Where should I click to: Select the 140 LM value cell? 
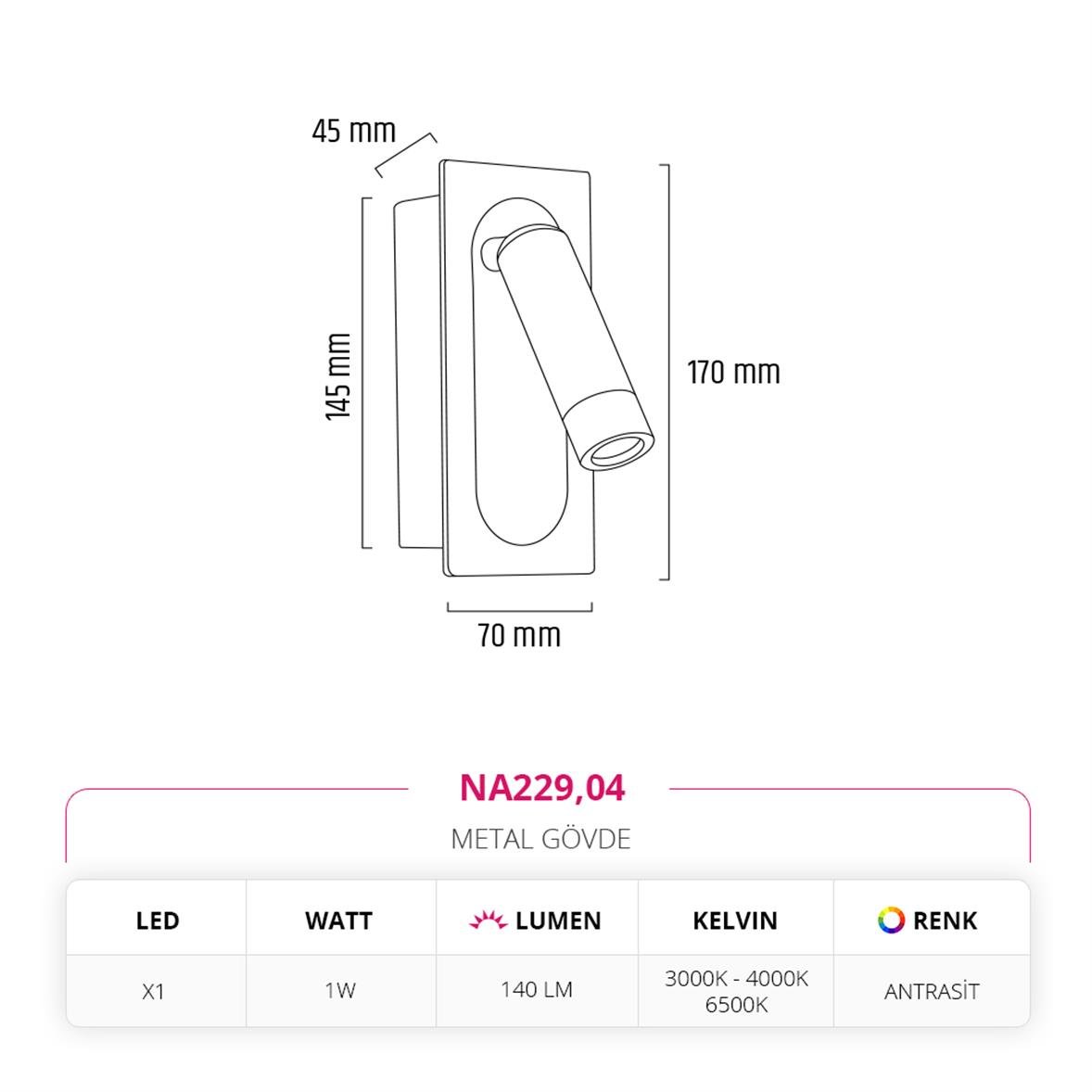[537, 990]
